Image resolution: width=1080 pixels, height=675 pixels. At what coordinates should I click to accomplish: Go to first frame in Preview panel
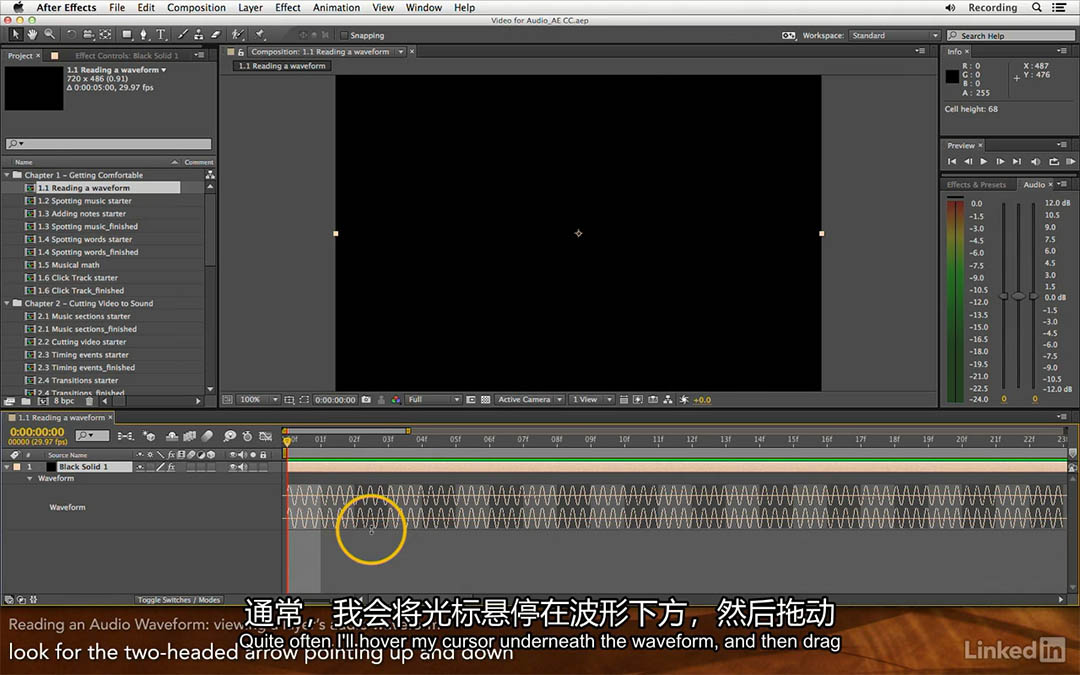click(x=952, y=161)
